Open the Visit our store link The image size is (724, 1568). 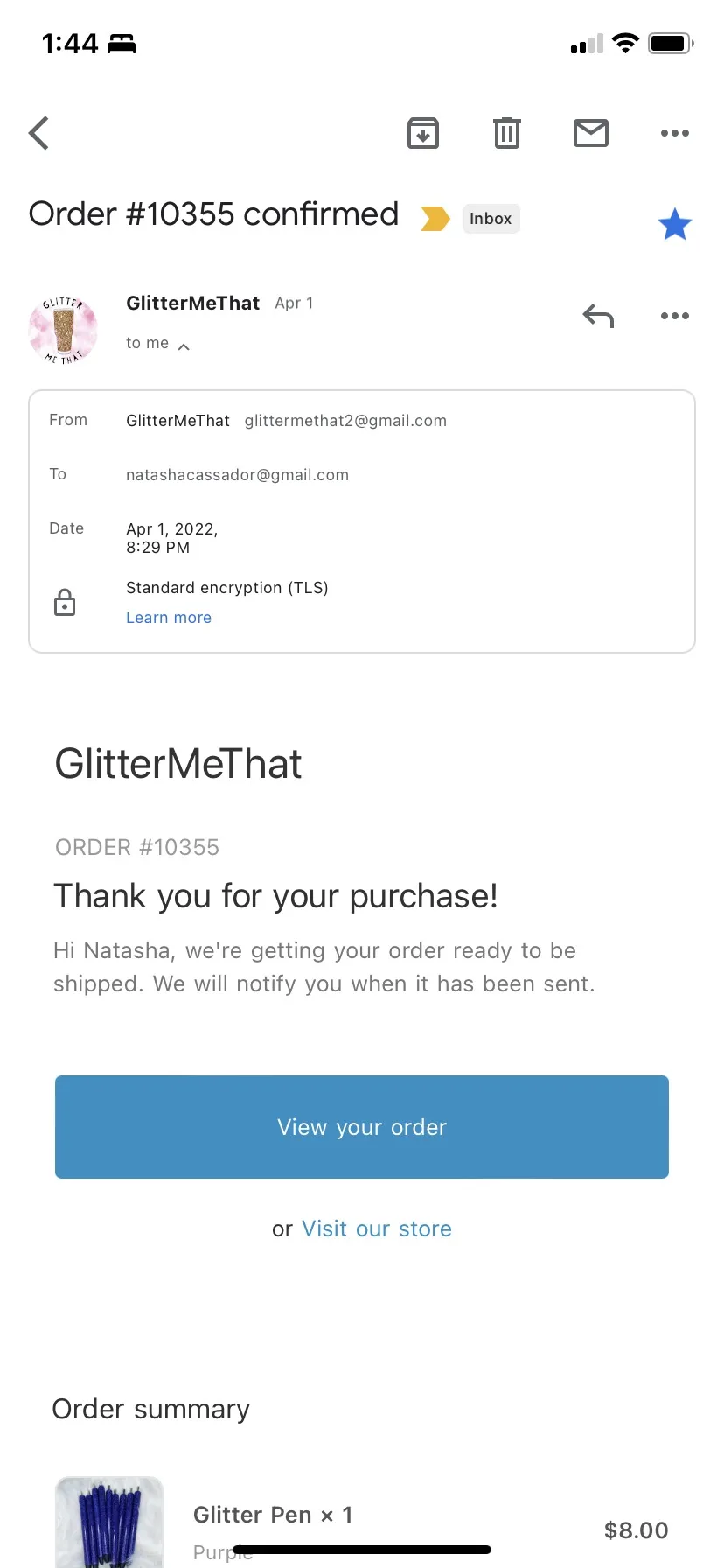(x=377, y=1228)
